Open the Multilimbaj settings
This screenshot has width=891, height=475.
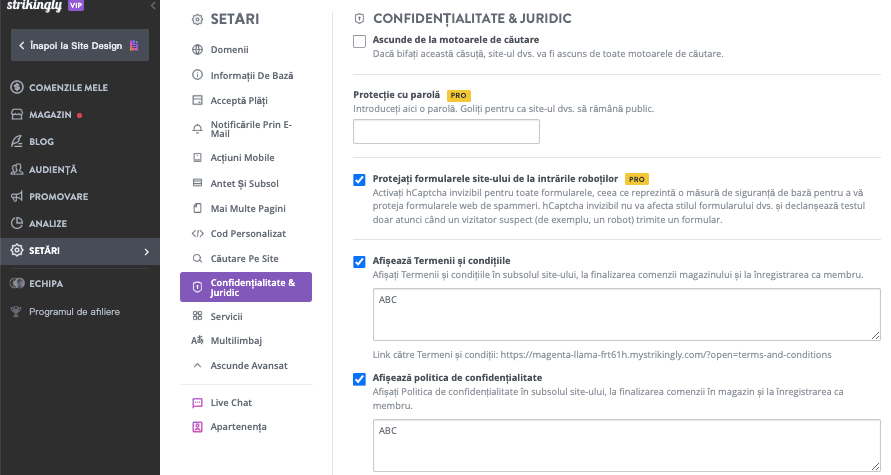(236, 340)
